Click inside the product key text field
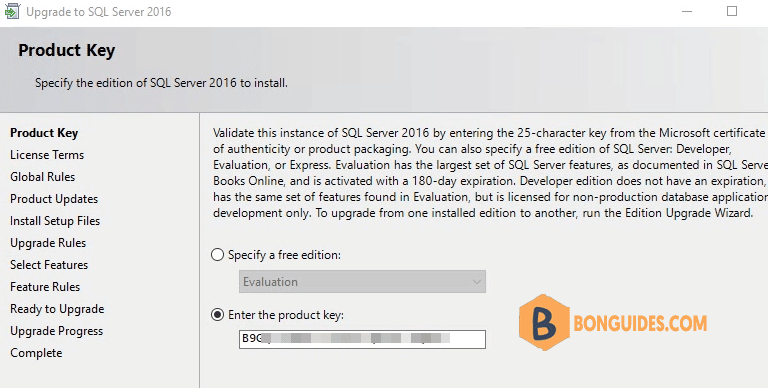Viewport: 768px width, 388px height. pyautogui.click(x=362, y=339)
